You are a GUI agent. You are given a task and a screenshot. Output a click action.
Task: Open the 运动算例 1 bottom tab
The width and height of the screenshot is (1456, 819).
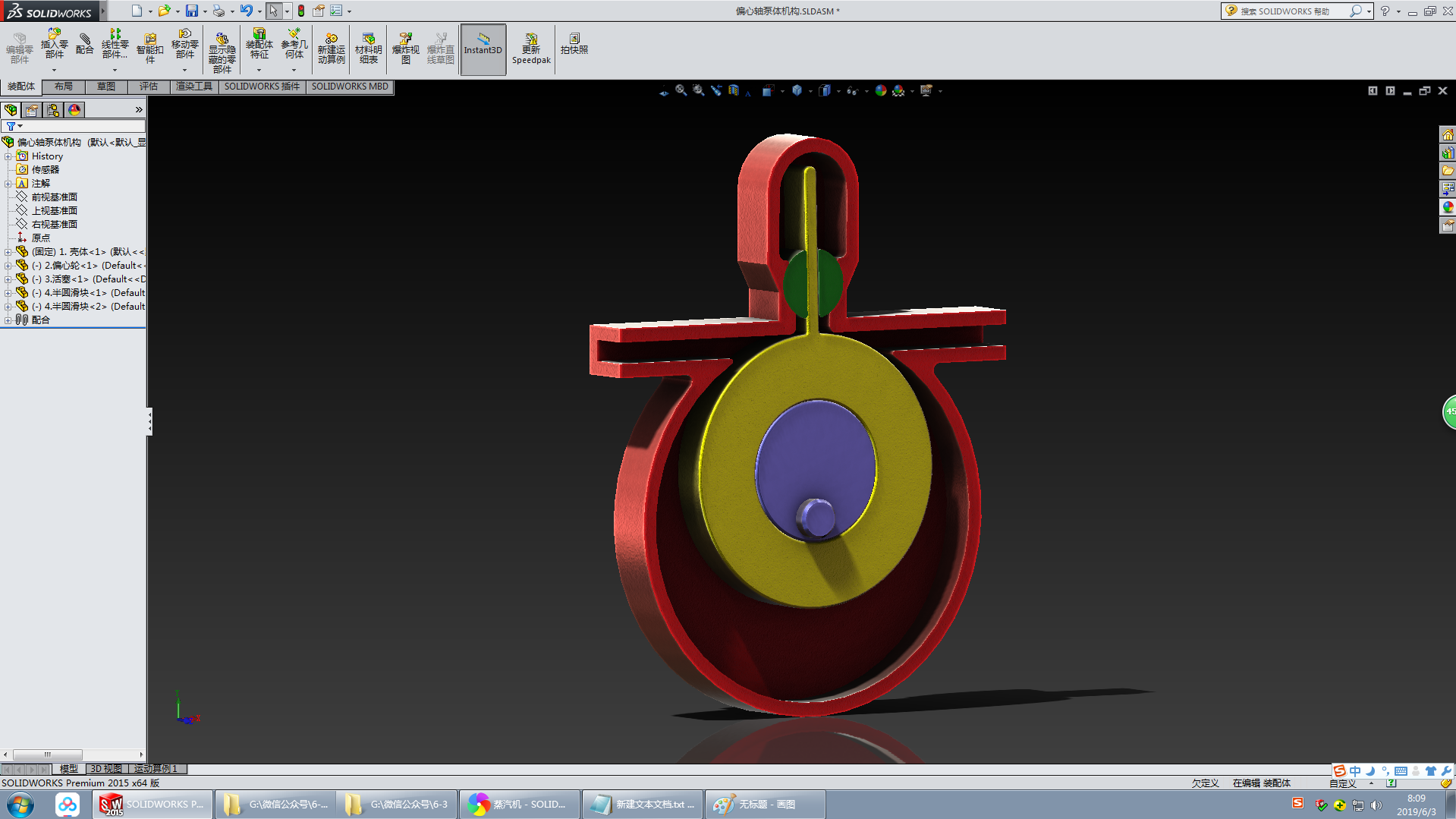pyautogui.click(x=156, y=769)
